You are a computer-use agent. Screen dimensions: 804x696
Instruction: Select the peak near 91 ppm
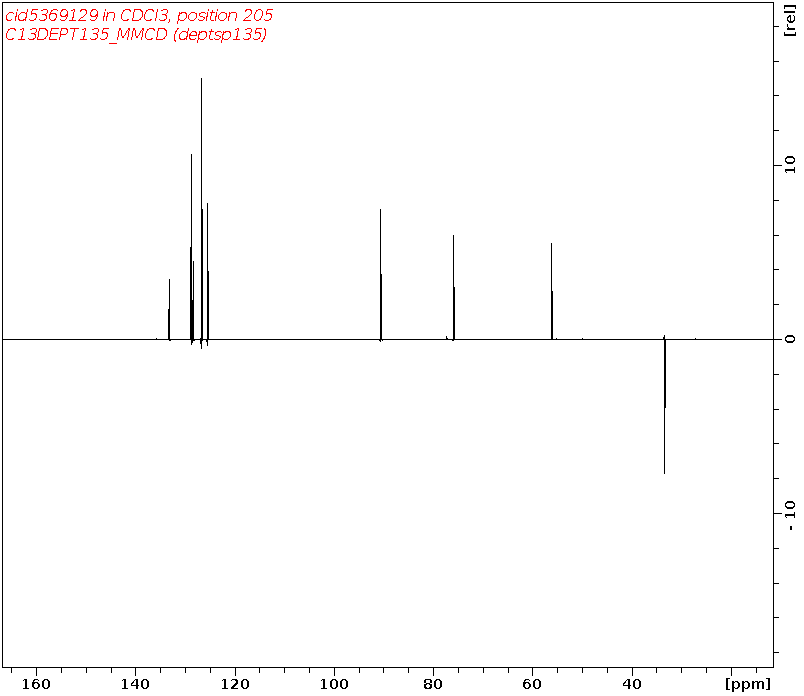click(381, 274)
